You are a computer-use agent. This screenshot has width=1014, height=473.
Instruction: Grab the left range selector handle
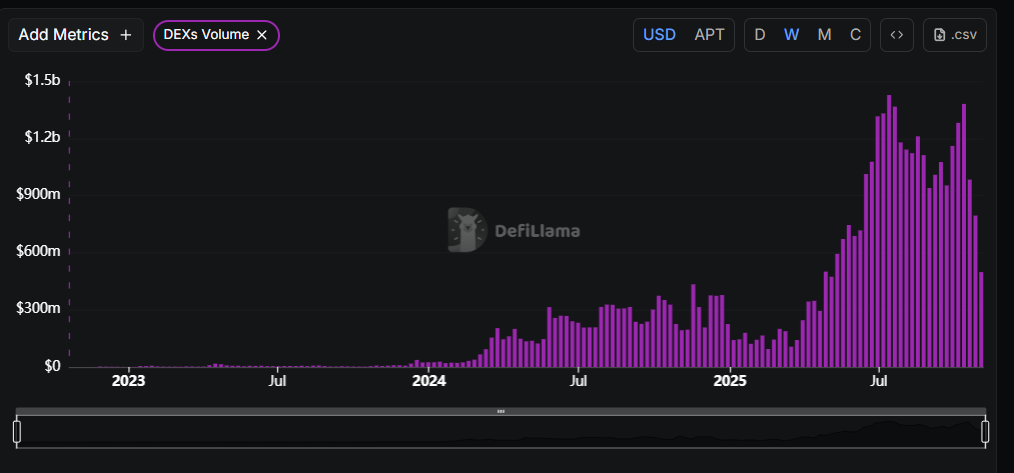(17, 431)
